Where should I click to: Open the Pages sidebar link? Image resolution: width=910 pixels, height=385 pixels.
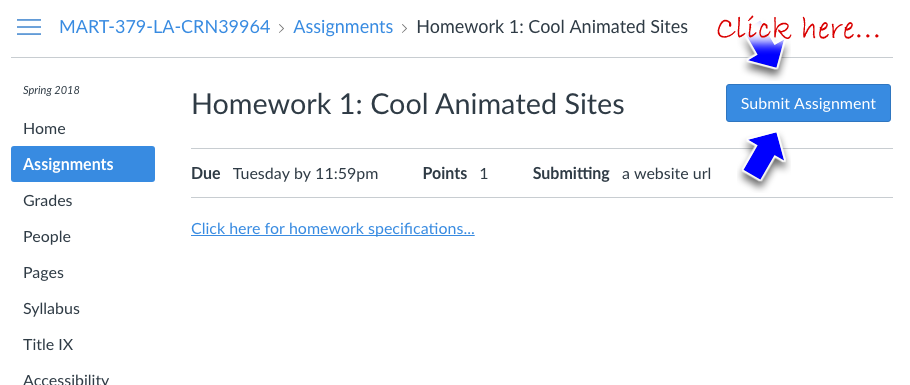point(44,272)
